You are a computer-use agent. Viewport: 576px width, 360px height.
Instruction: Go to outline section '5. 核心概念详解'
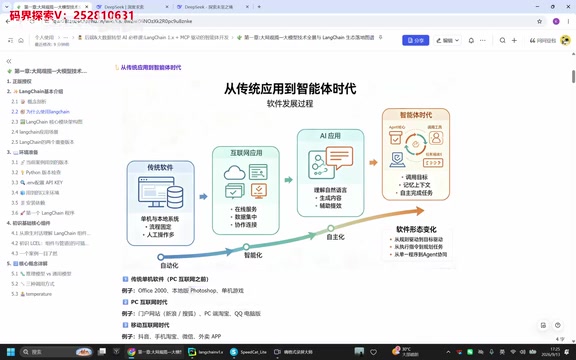click(27, 263)
